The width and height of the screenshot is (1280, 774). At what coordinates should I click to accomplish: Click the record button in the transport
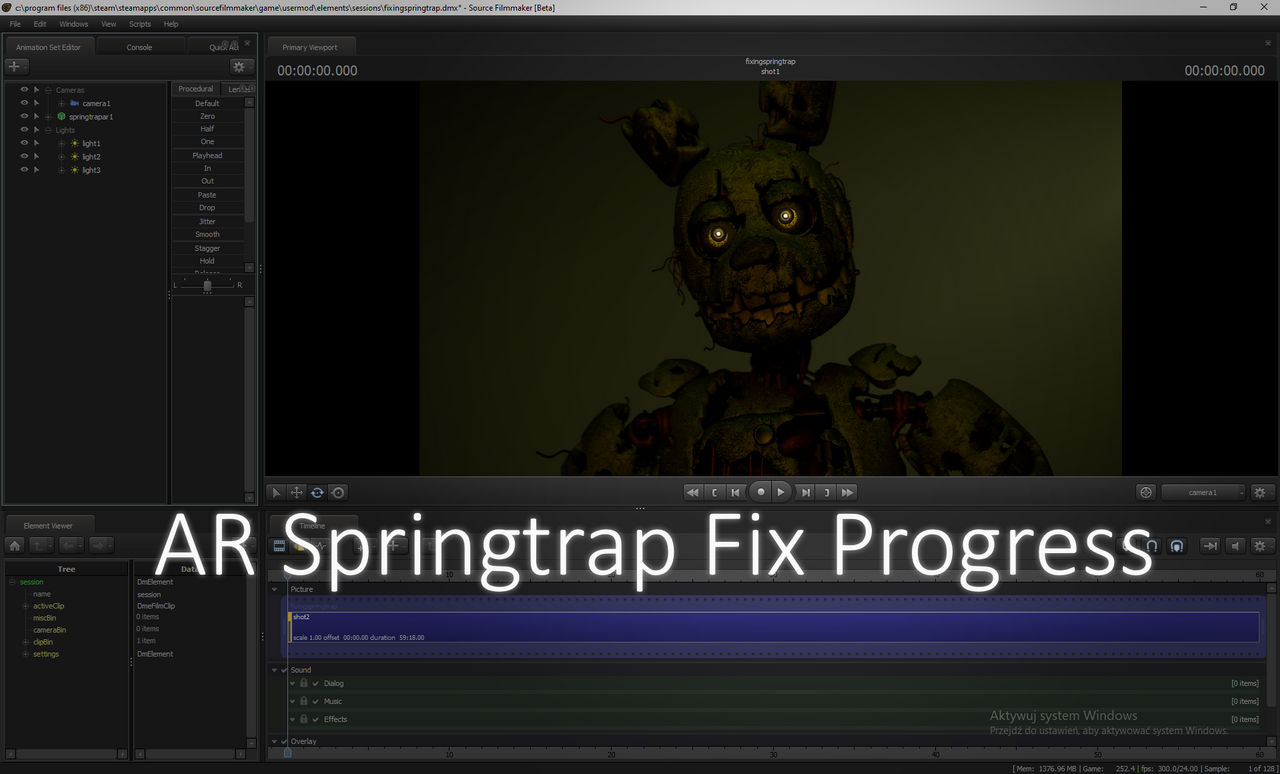[760, 492]
